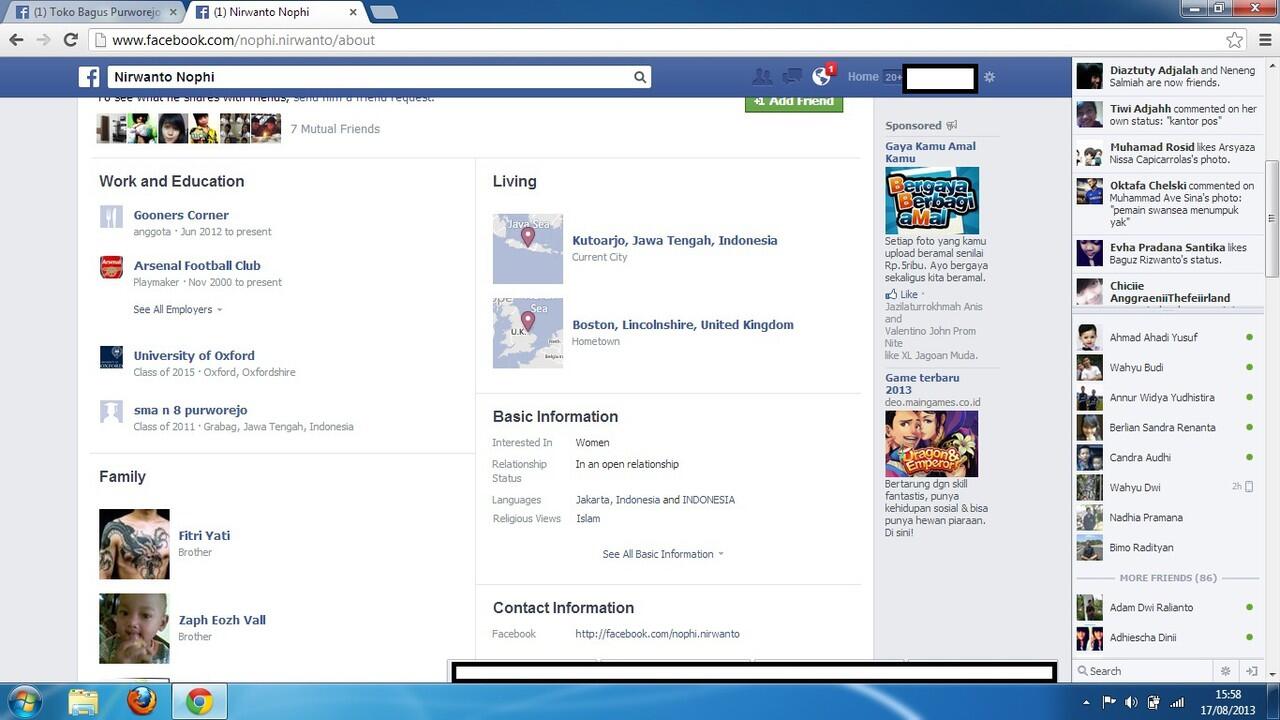Open Arsenal Football Club link
This screenshot has height=720, width=1280.
tap(197, 266)
